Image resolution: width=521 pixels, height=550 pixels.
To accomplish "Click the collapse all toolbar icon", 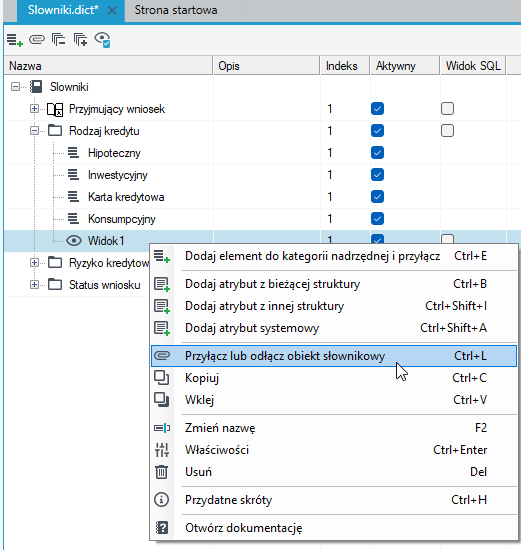I will tap(58, 39).
